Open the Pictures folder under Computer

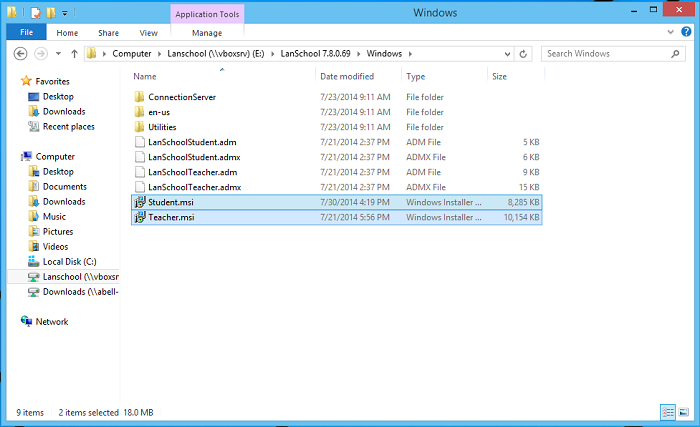point(58,231)
